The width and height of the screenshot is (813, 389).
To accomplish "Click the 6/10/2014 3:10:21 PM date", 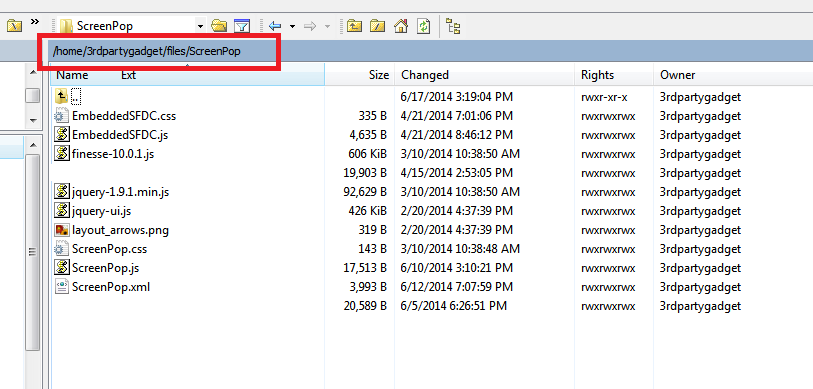I will [457, 268].
